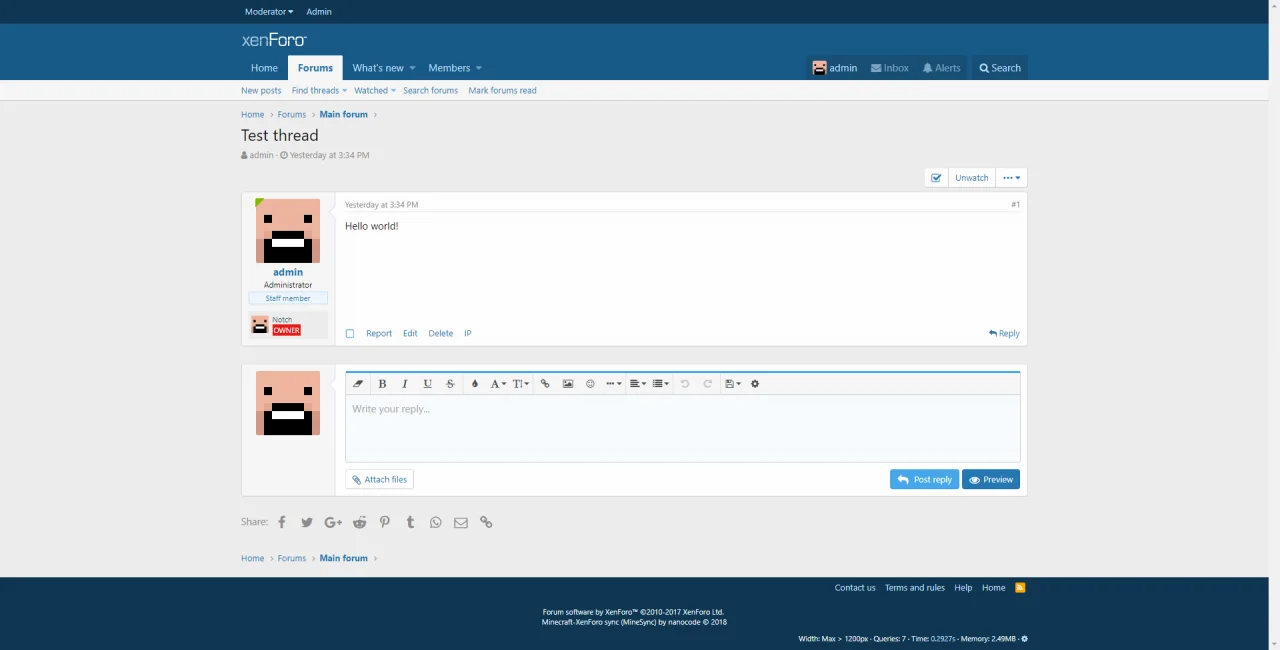Share thread on Reddit
Image resolution: width=1280 pixels, height=650 pixels.
(359, 522)
